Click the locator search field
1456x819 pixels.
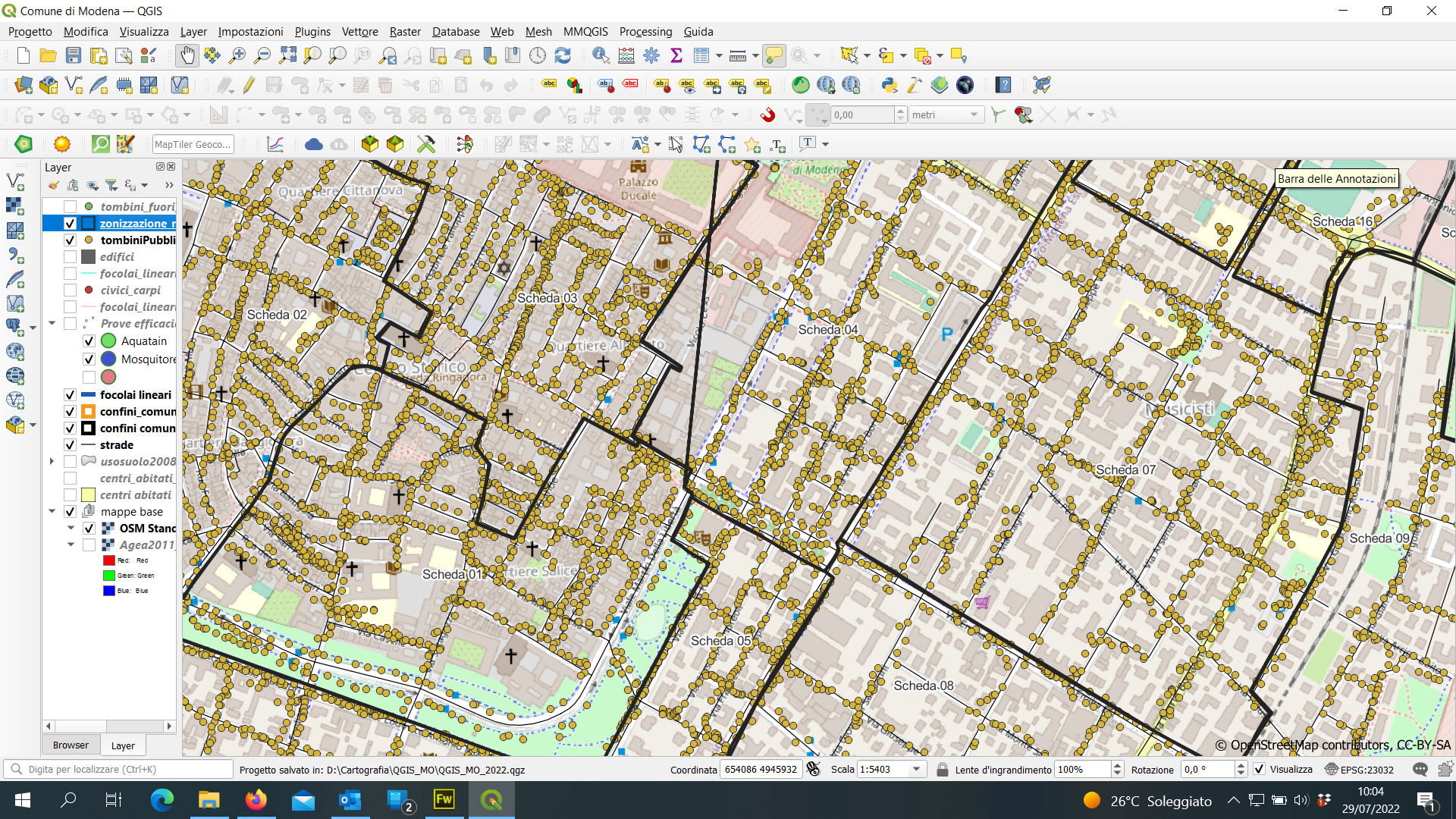(119, 769)
